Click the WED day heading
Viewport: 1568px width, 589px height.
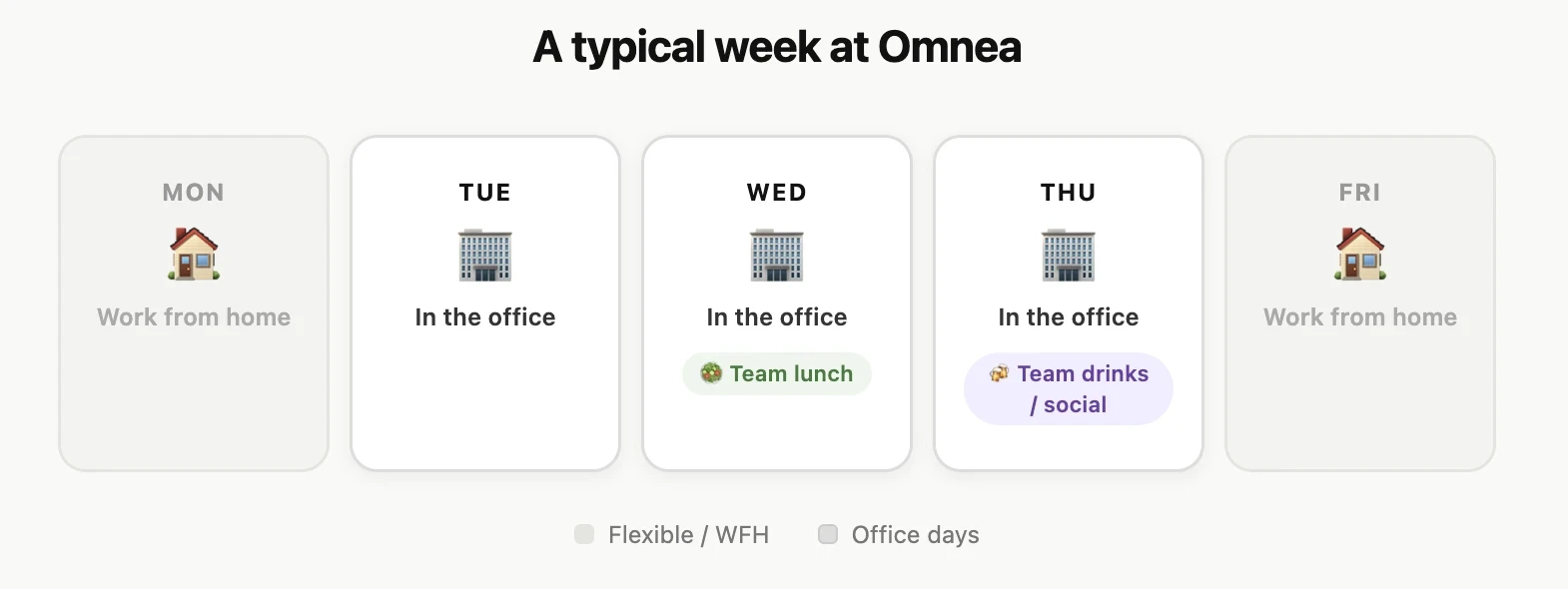point(777,192)
